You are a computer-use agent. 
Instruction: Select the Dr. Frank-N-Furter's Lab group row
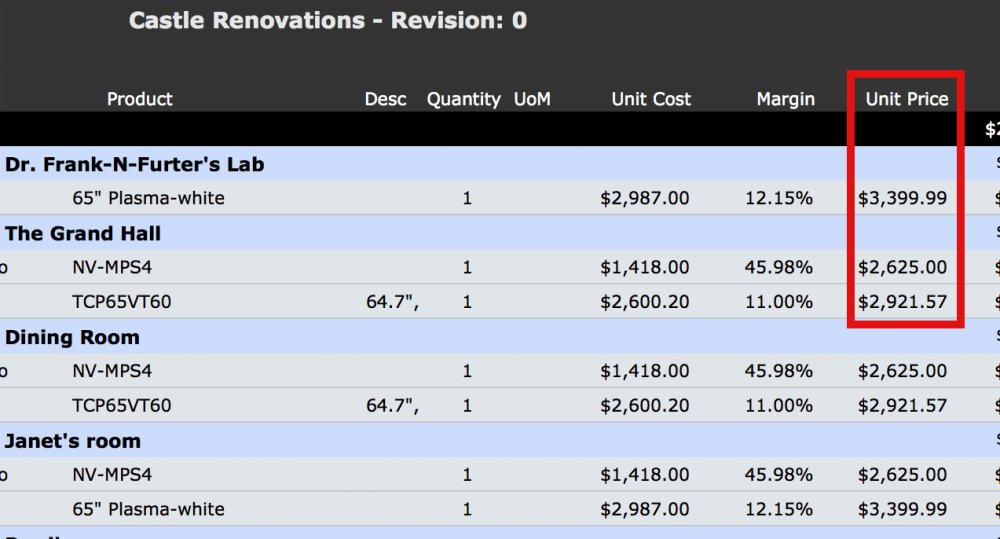pyautogui.click(x=134, y=164)
